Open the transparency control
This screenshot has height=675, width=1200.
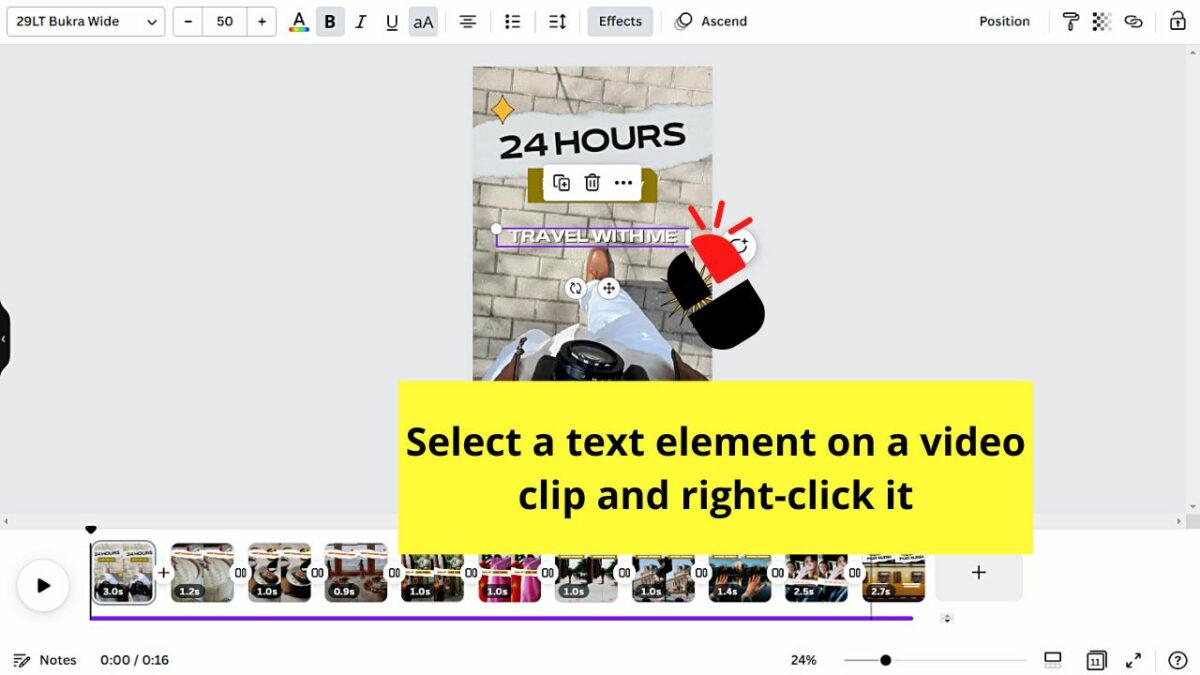(1101, 21)
